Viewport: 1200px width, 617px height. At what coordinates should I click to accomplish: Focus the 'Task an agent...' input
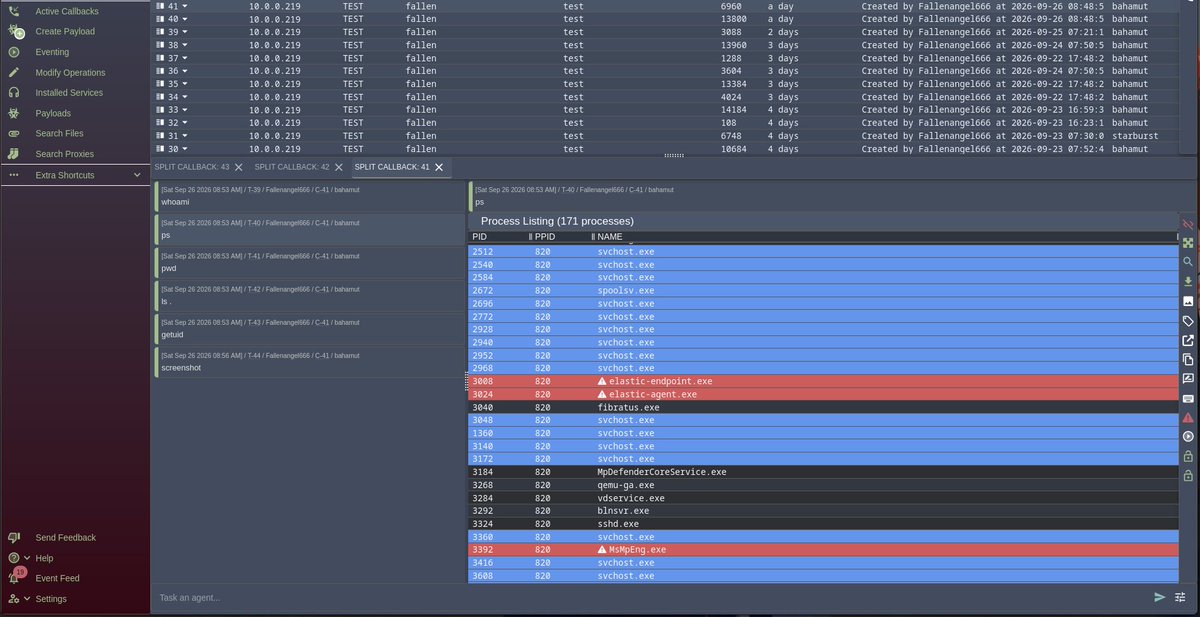[x=650, y=597]
